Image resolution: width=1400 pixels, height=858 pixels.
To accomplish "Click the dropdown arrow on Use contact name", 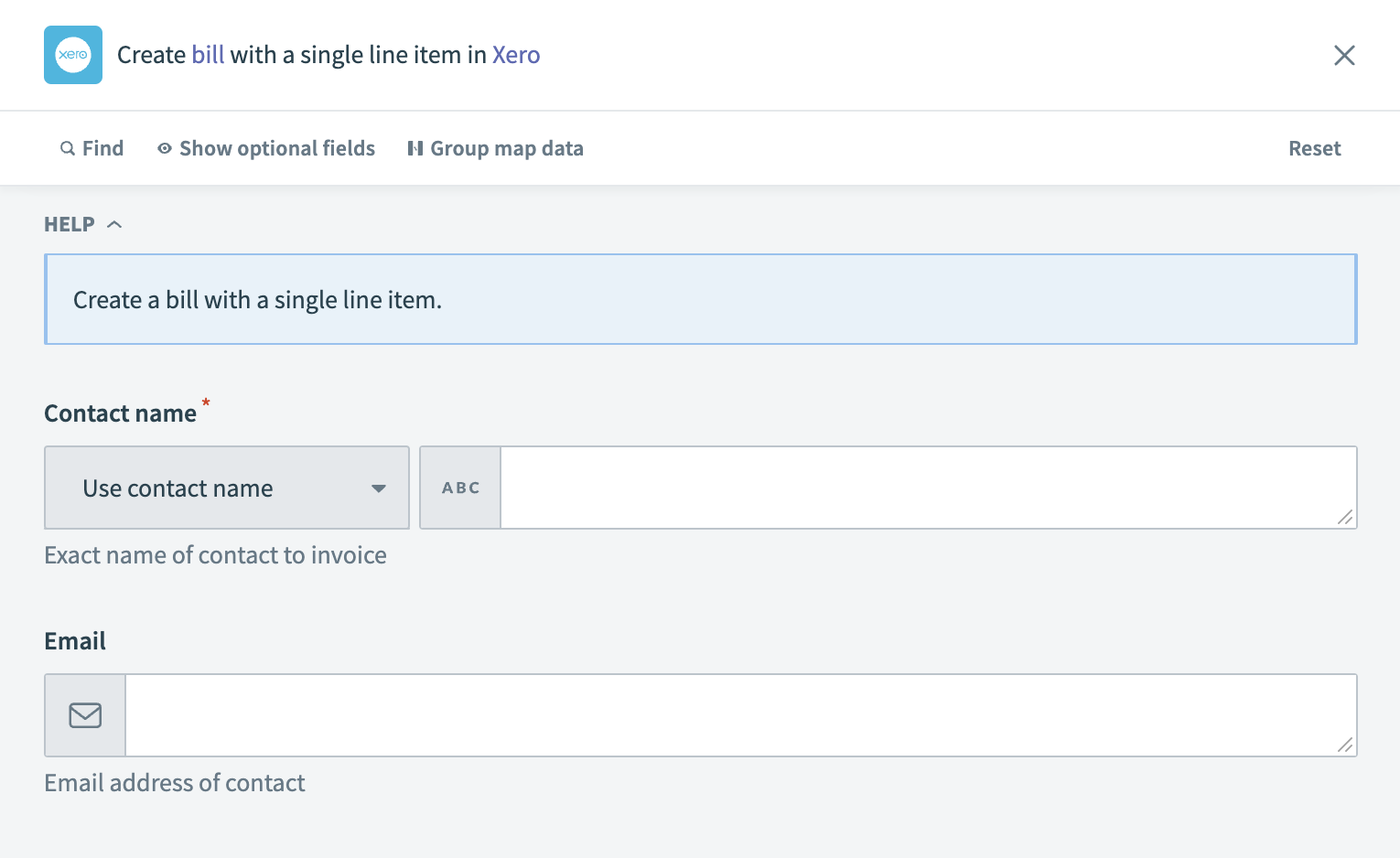I will click(378, 488).
